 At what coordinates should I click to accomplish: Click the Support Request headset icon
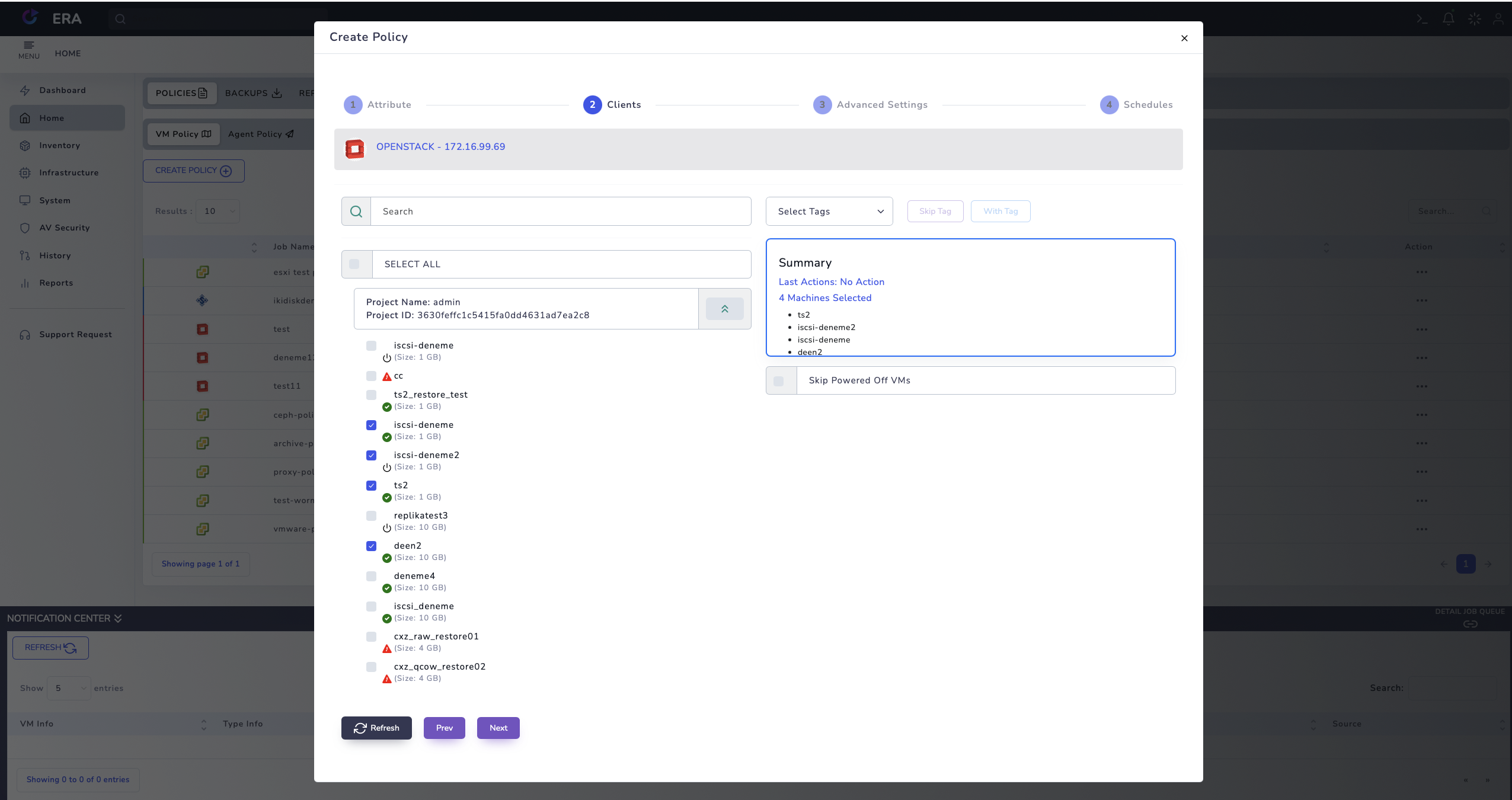pos(26,334)
